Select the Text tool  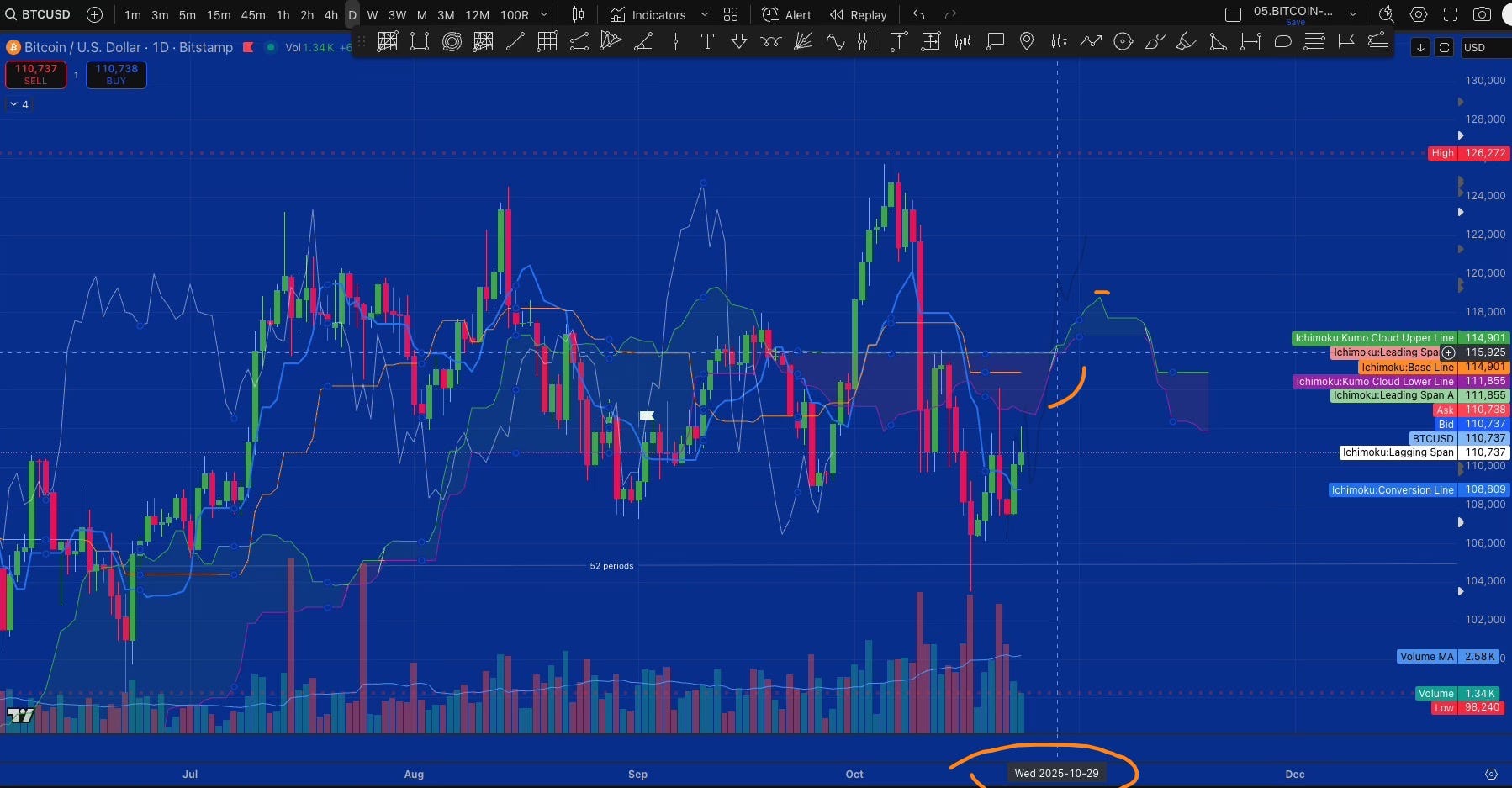click(x=707, y=41)
